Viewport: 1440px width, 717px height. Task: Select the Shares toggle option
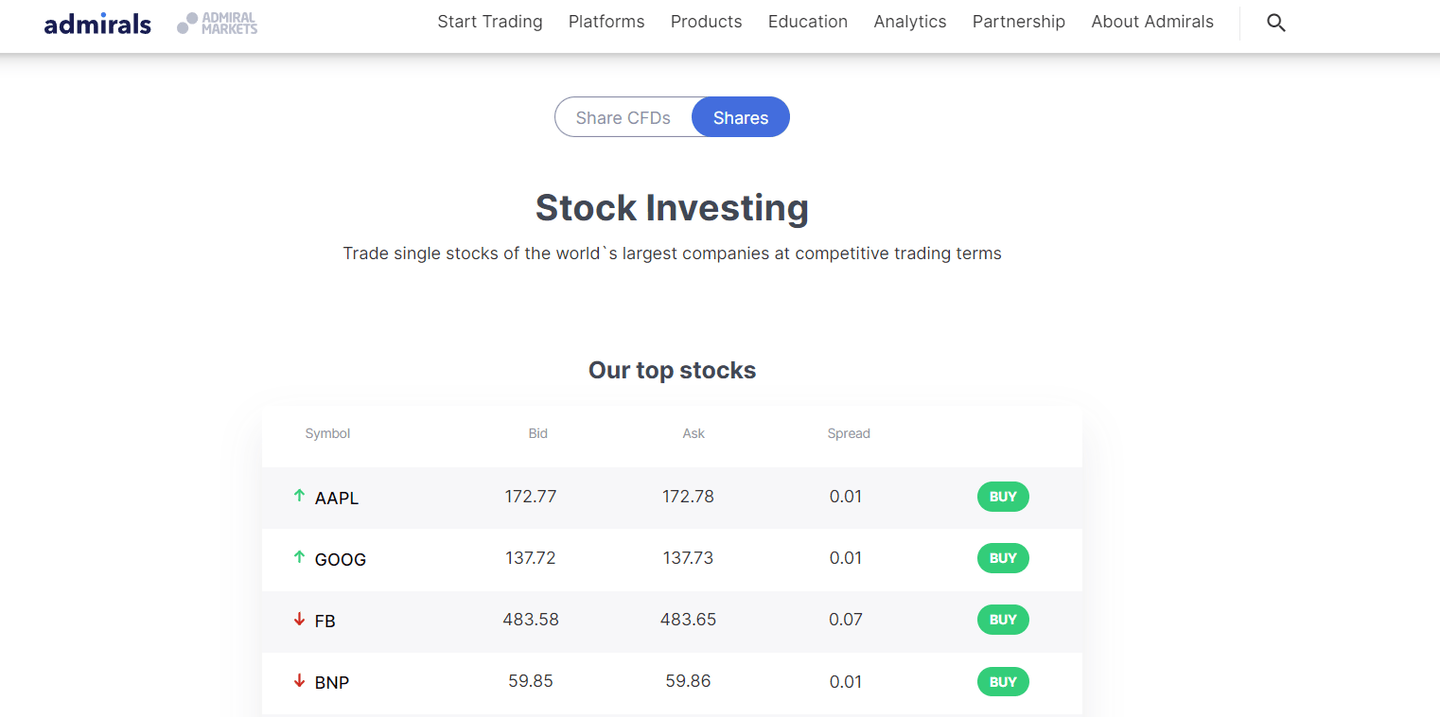(741, 117)
